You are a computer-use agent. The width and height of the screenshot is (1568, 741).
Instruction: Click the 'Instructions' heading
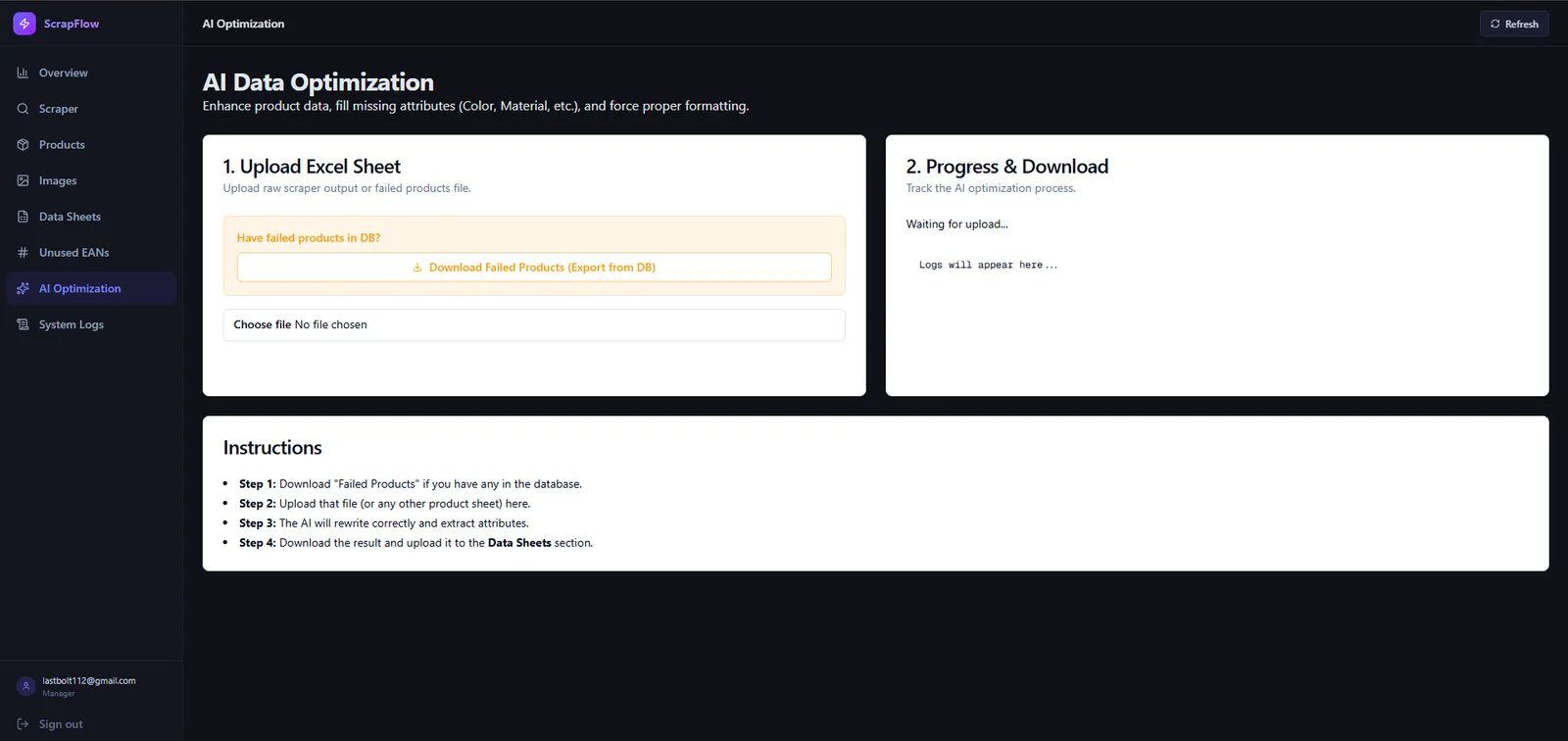point(272,448)
